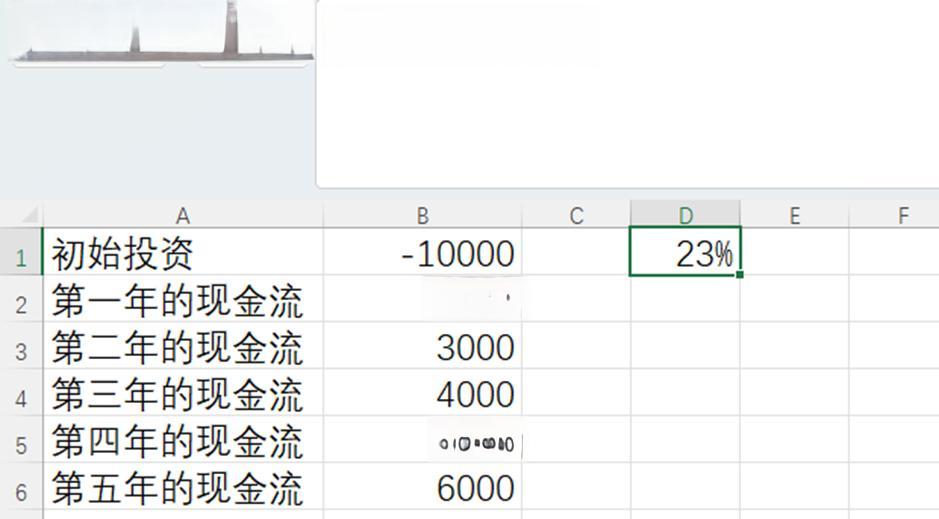
Task: Select the highlighted column D header
Action: [685, 215]
